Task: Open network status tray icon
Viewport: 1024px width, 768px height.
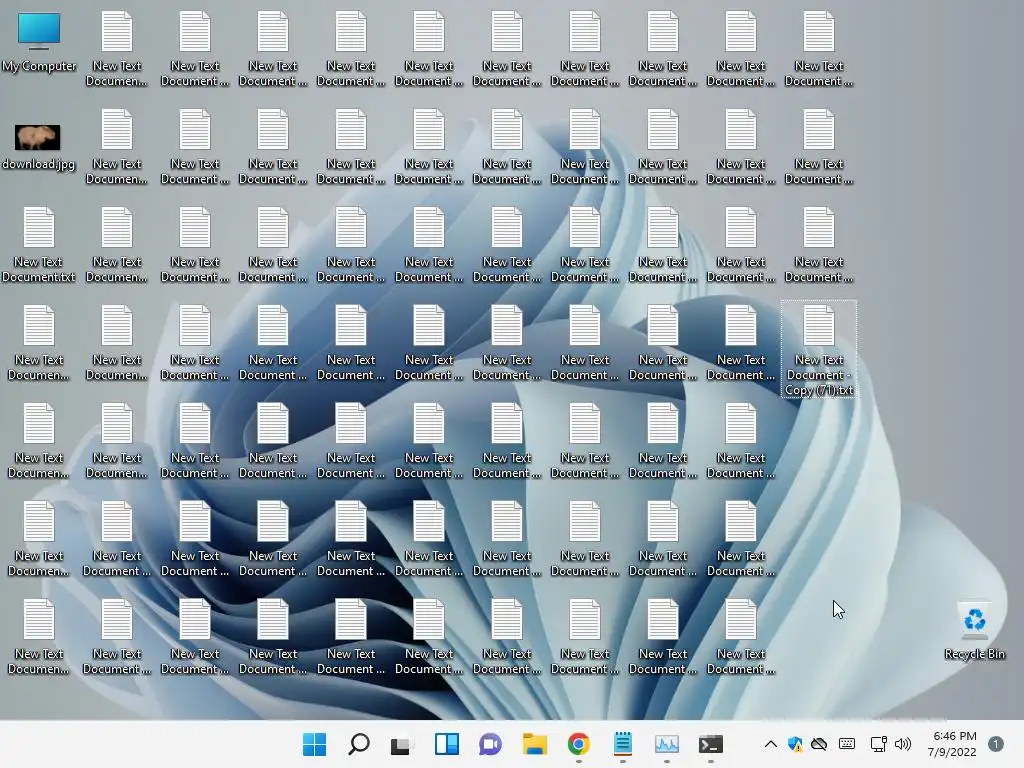Action: [x=878, y=744]
